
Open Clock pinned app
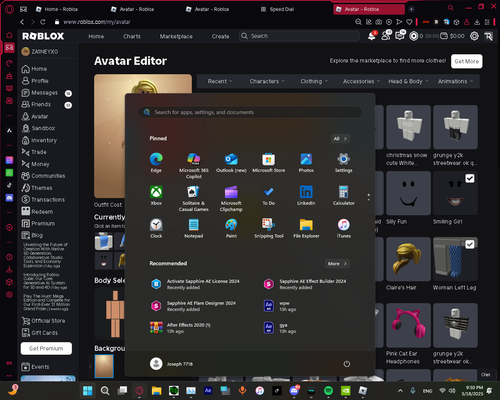[156, 228]
